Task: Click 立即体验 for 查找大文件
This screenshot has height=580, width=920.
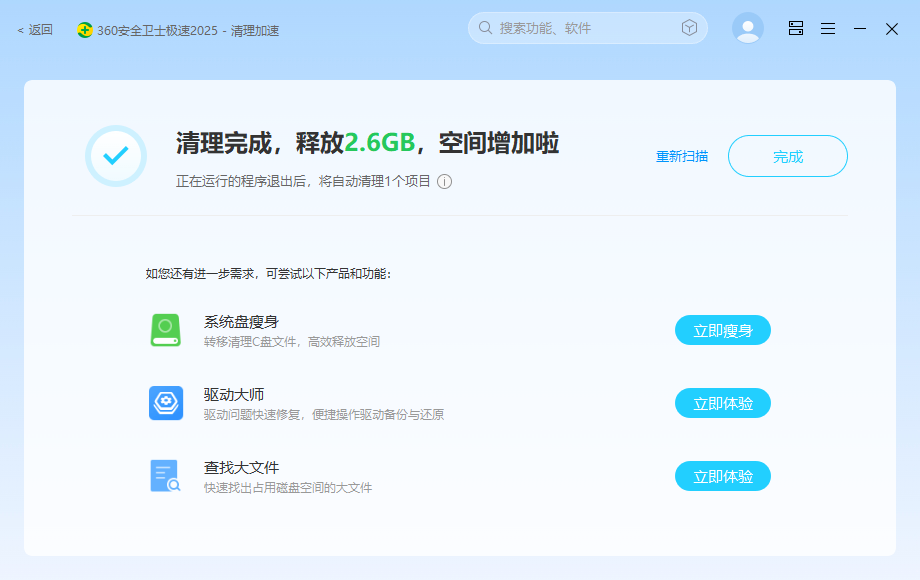Action: (x=722, y=476)
